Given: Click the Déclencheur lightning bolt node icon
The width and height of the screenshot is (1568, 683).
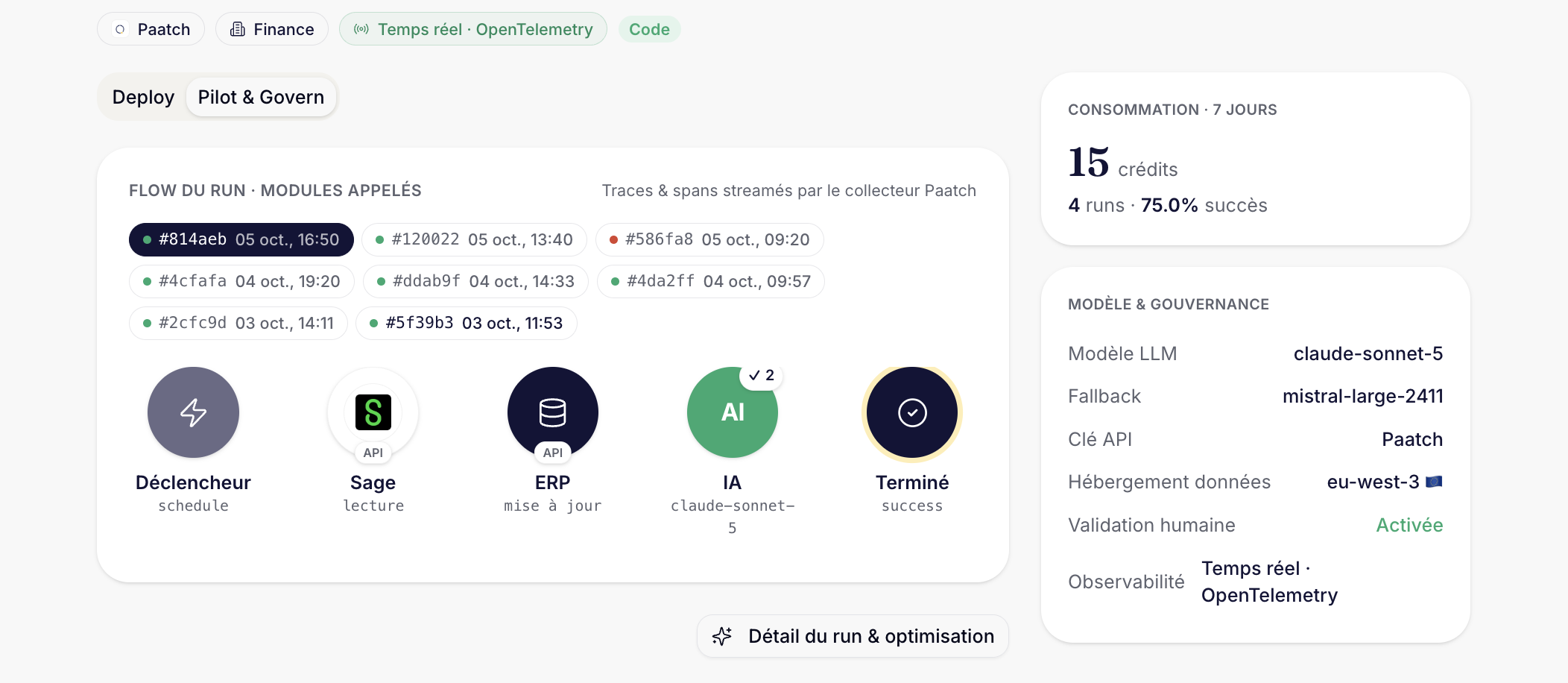Looking at the screenshot, I should [193, 412].
